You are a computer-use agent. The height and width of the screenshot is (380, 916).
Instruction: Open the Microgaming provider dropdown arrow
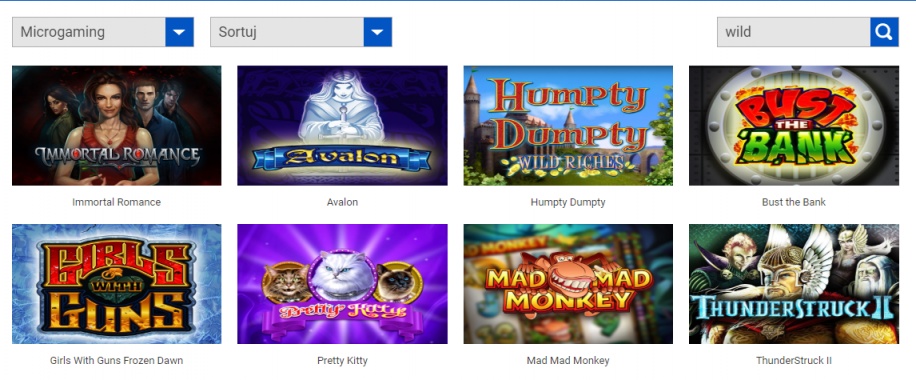(x=179, y=32)
